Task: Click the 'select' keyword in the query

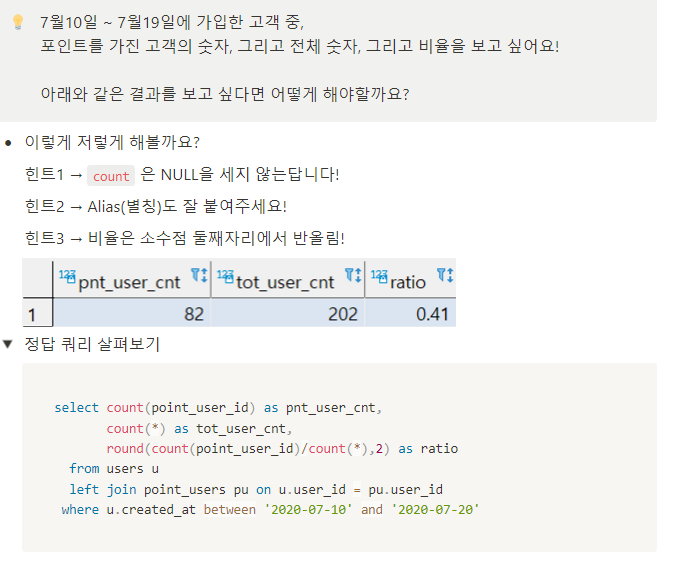Action: point(76,407)
